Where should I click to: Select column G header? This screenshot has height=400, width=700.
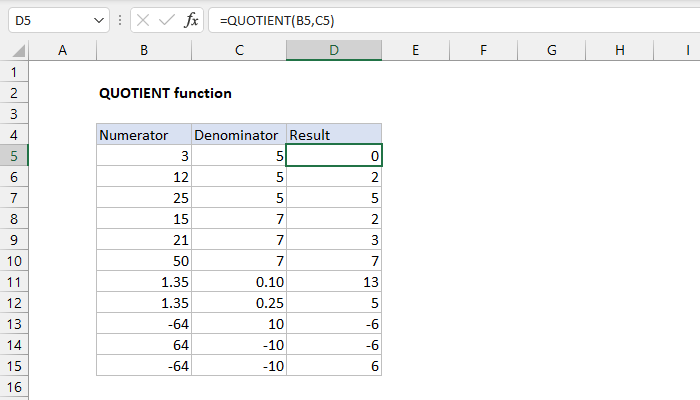(x=552, y=50)
